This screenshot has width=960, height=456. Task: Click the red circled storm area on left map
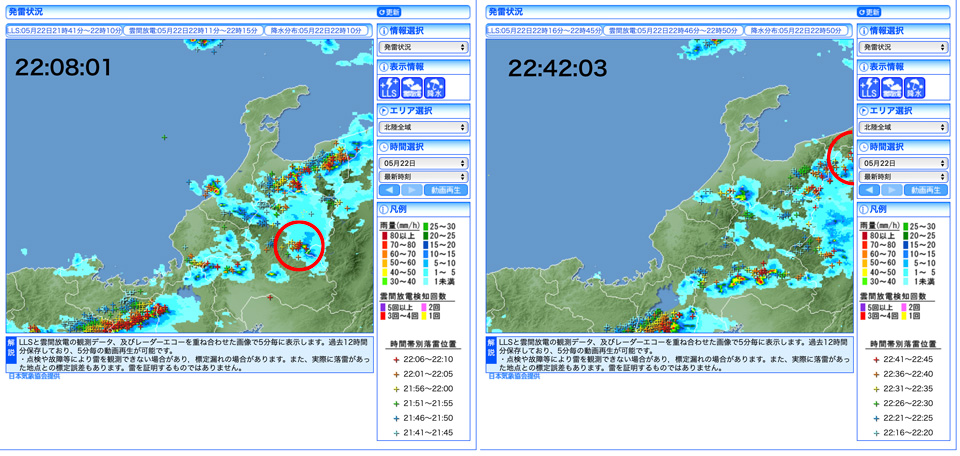point(299,245)
